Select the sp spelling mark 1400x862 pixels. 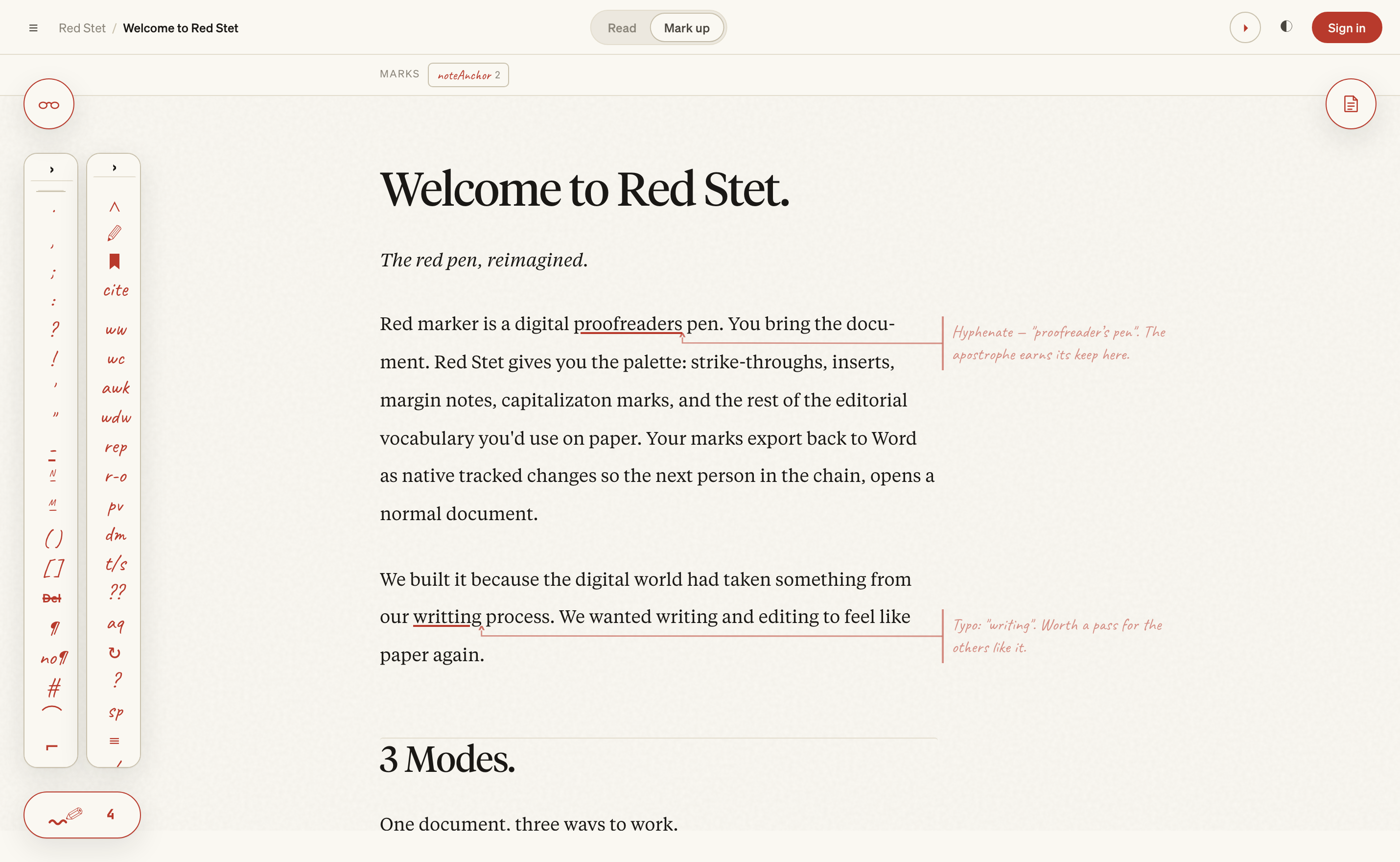(x=116, y=712)
